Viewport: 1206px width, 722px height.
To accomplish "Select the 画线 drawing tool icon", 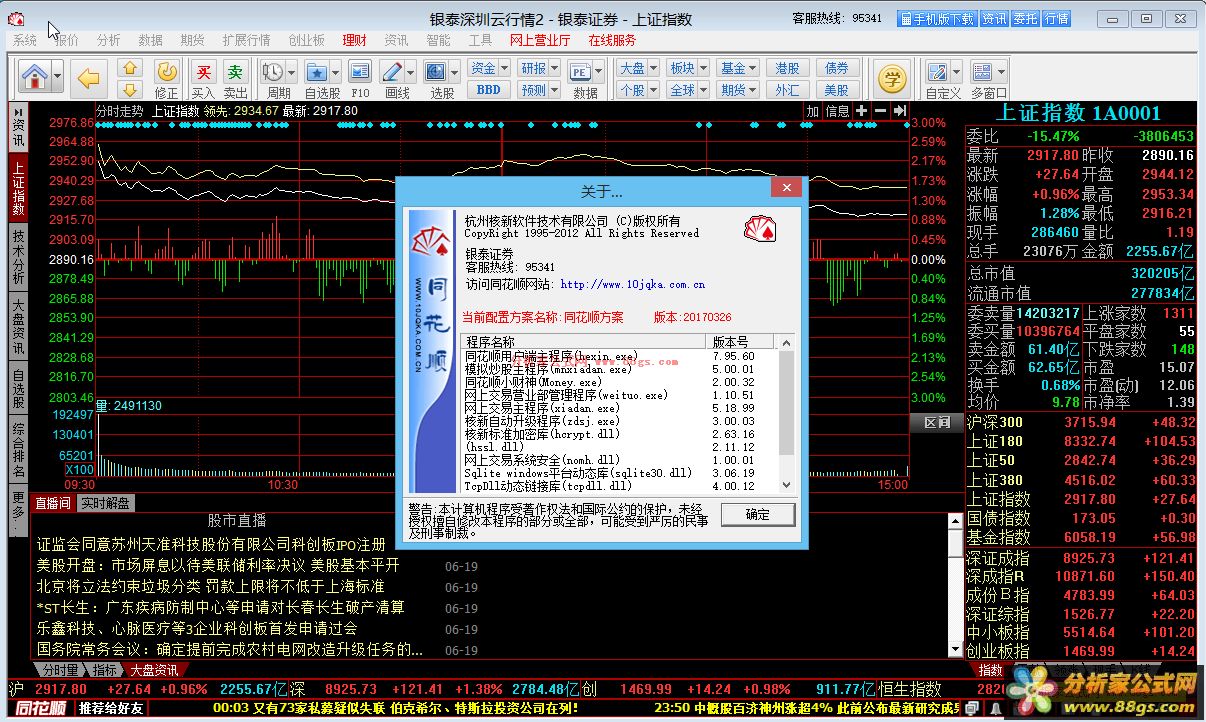I will pos(393,73).
